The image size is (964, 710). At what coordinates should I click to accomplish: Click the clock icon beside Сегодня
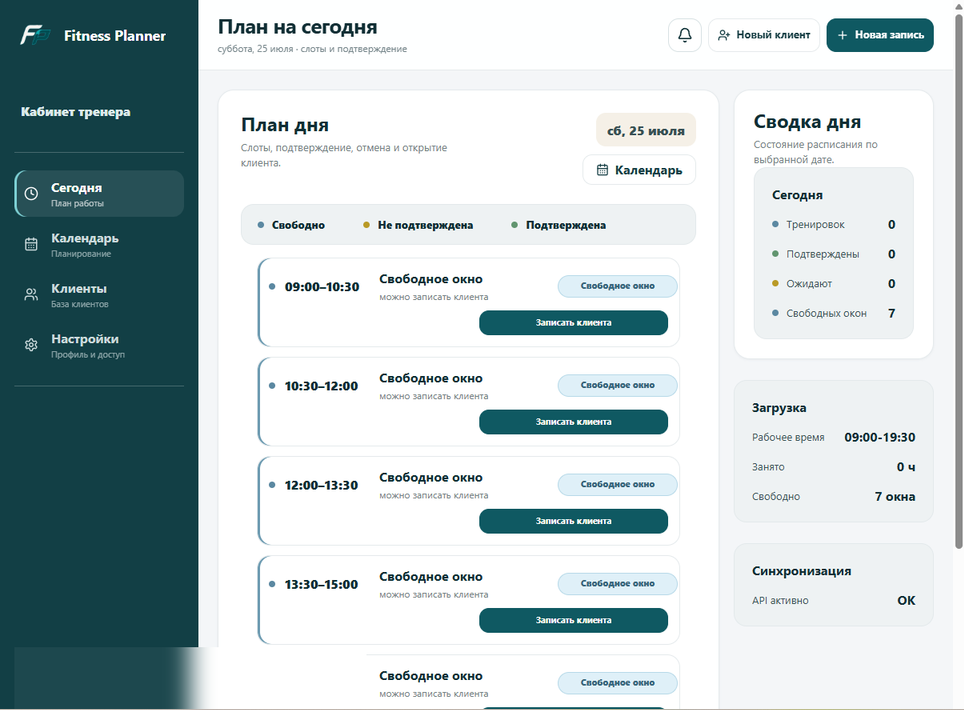coord(31,194)
